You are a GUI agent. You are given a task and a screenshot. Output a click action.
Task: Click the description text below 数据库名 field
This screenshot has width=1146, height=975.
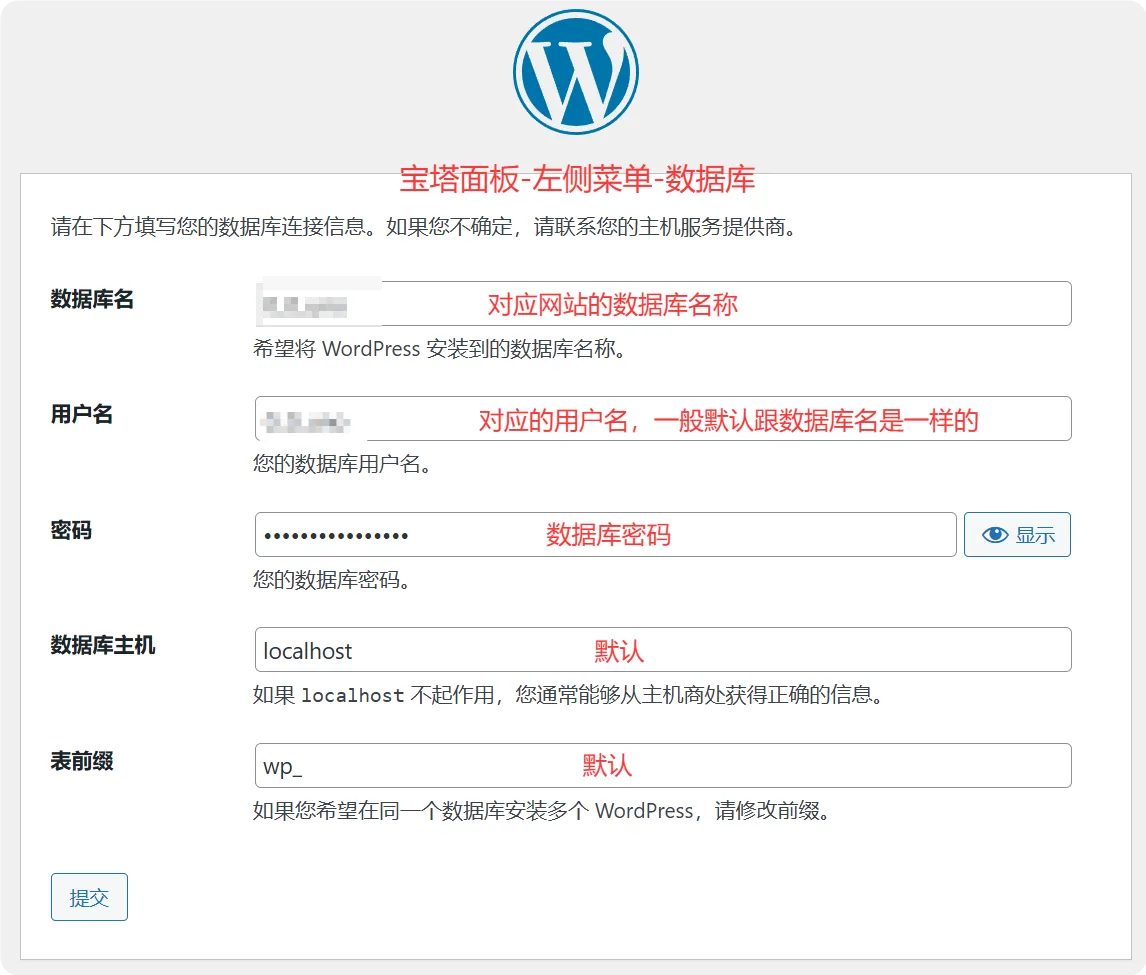point(440,351)
